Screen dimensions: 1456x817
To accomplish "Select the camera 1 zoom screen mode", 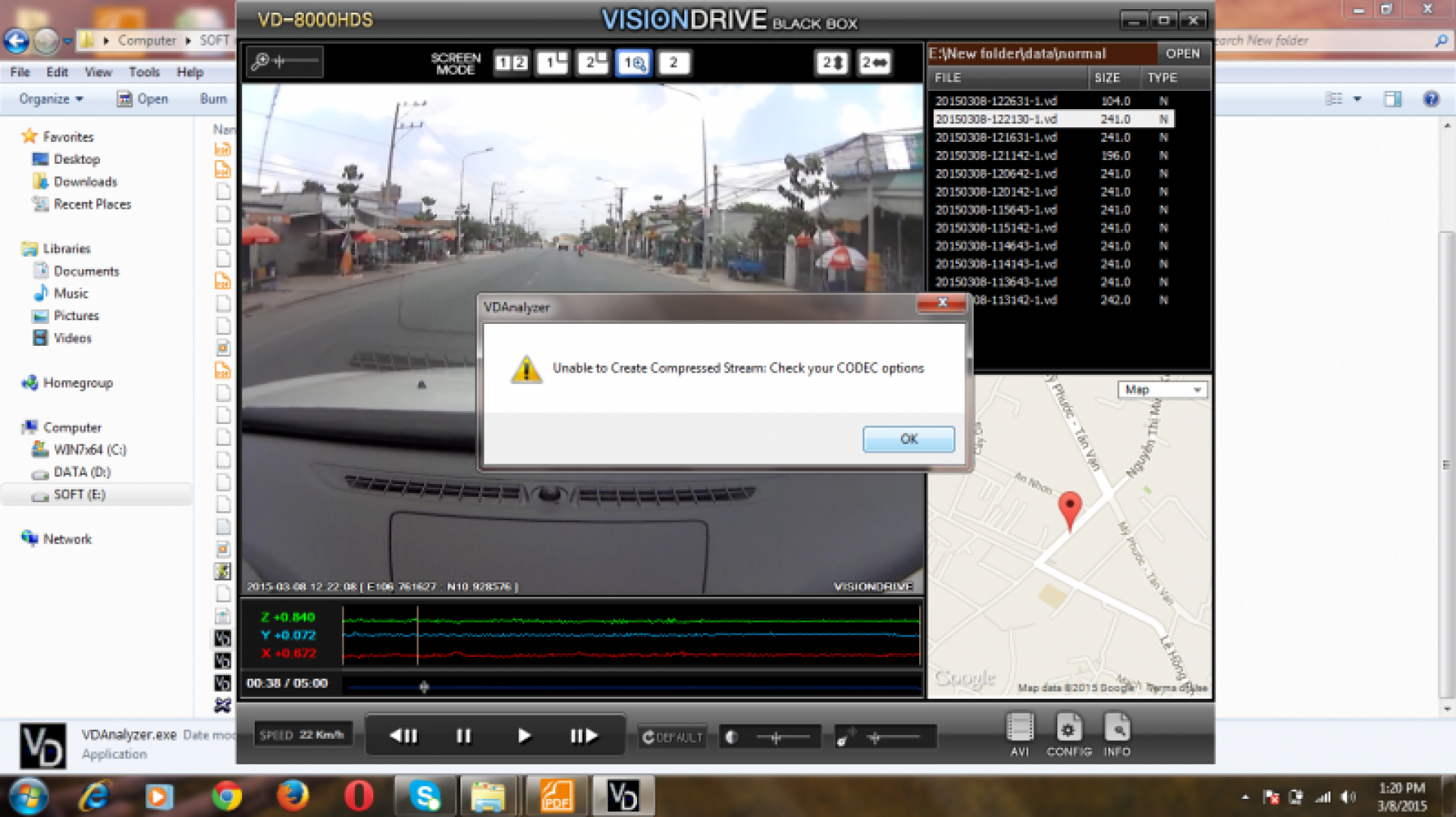I will point(633,62).
